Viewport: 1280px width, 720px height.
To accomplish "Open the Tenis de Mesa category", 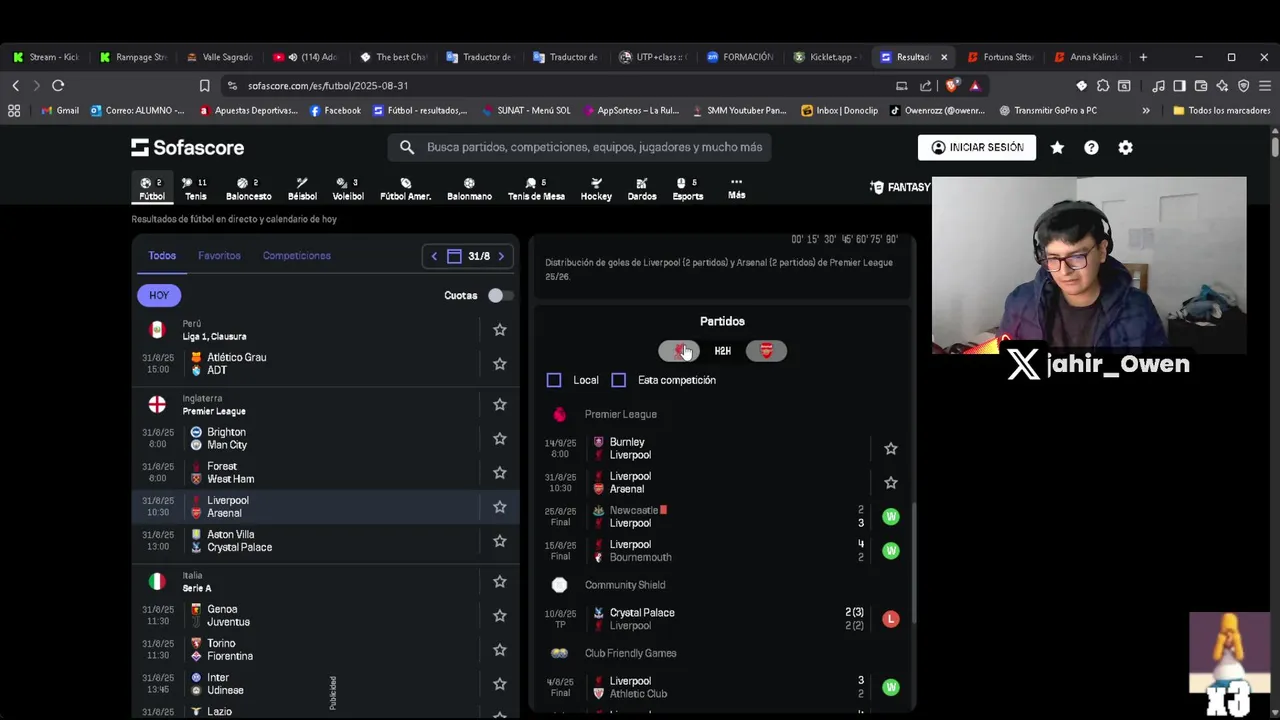I will [536, 189].
